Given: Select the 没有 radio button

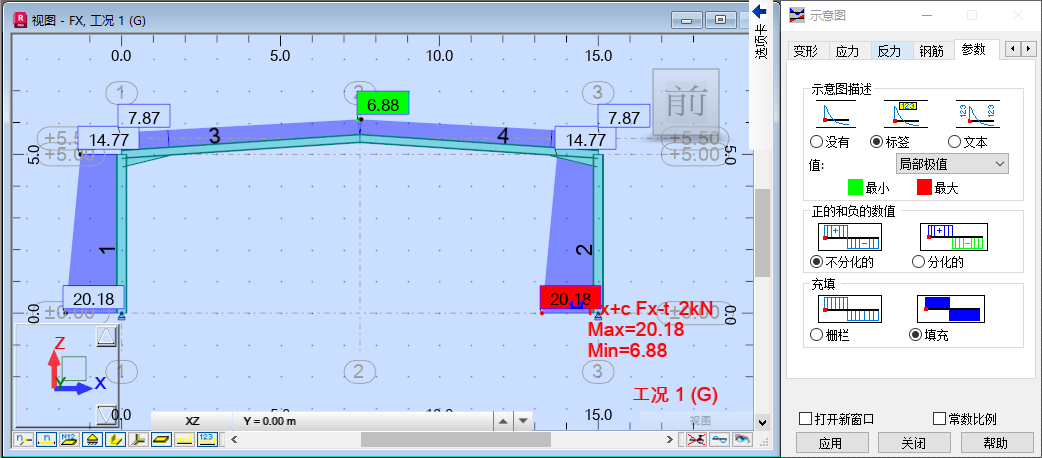Looking at the screenshot, I should tap(817, 142).
